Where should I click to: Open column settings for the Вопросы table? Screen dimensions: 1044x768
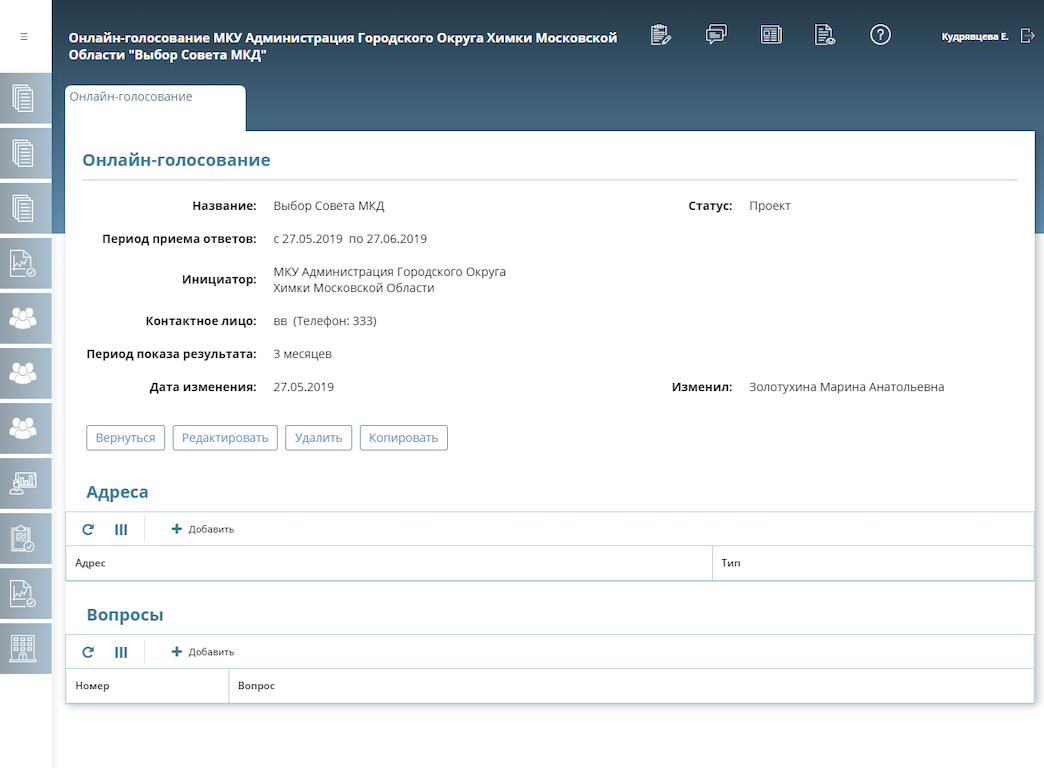pyautogui.click(x=121, y=652)
